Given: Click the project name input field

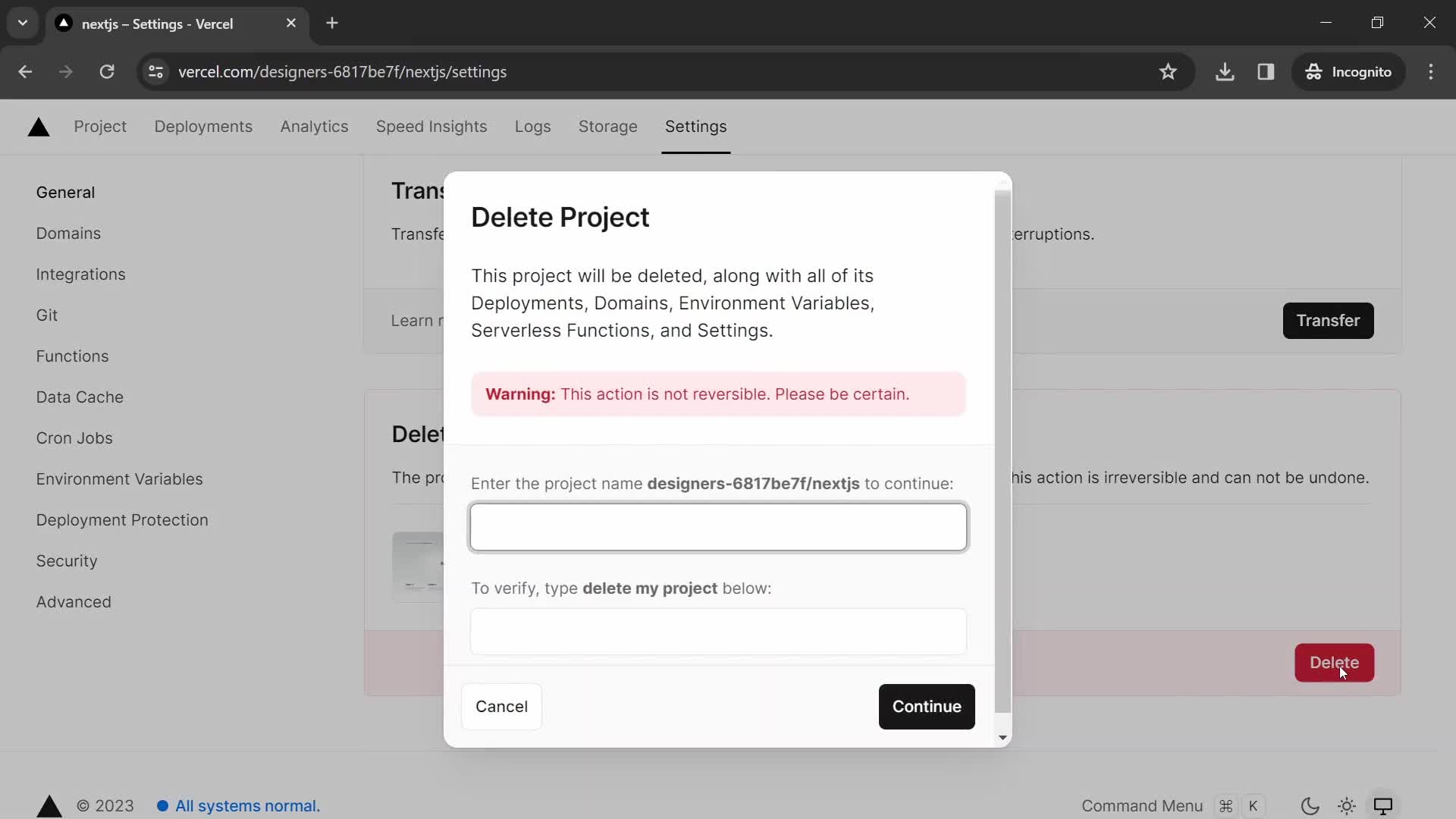Looking at the screenshot, I should (x=720, y=527).
